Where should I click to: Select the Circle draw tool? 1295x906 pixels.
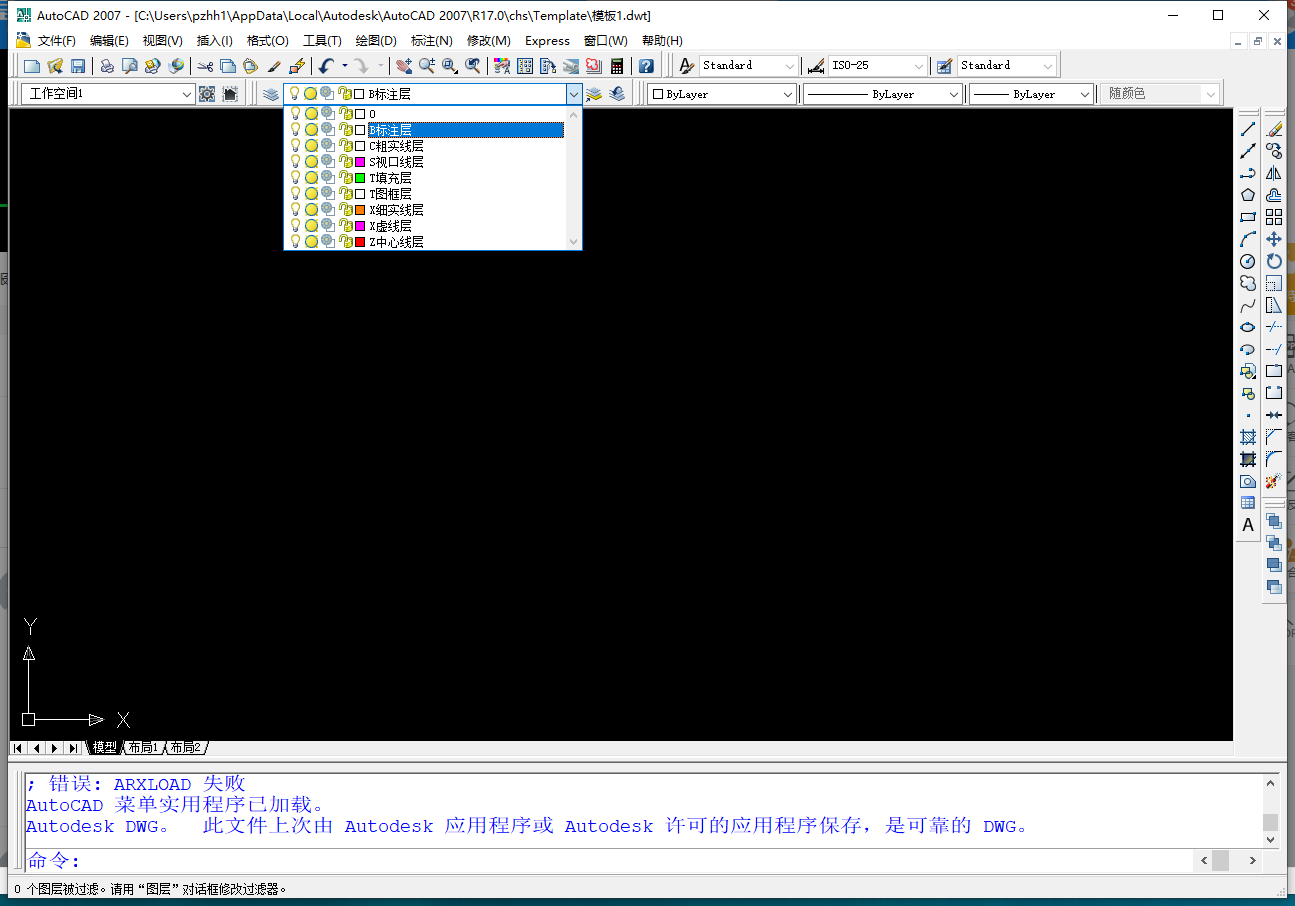[x=1248, y=261]
